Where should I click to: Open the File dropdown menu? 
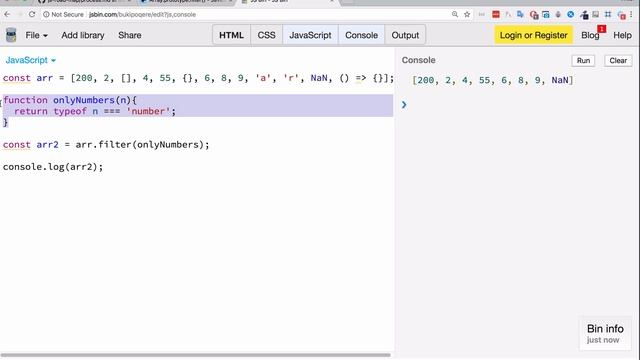[x=36, y=36]
